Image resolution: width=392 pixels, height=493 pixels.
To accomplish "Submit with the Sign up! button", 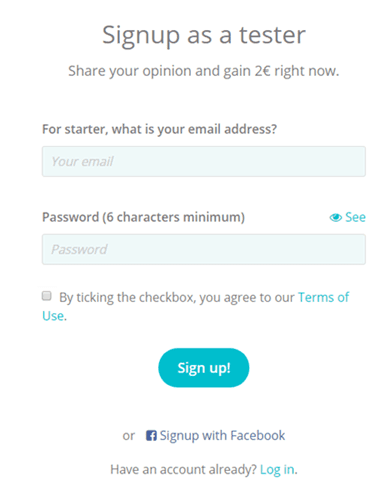I will click(204, 368).
